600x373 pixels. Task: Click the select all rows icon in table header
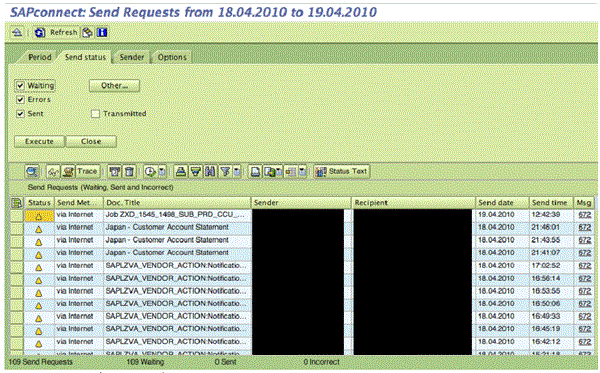tap(16, 203)
